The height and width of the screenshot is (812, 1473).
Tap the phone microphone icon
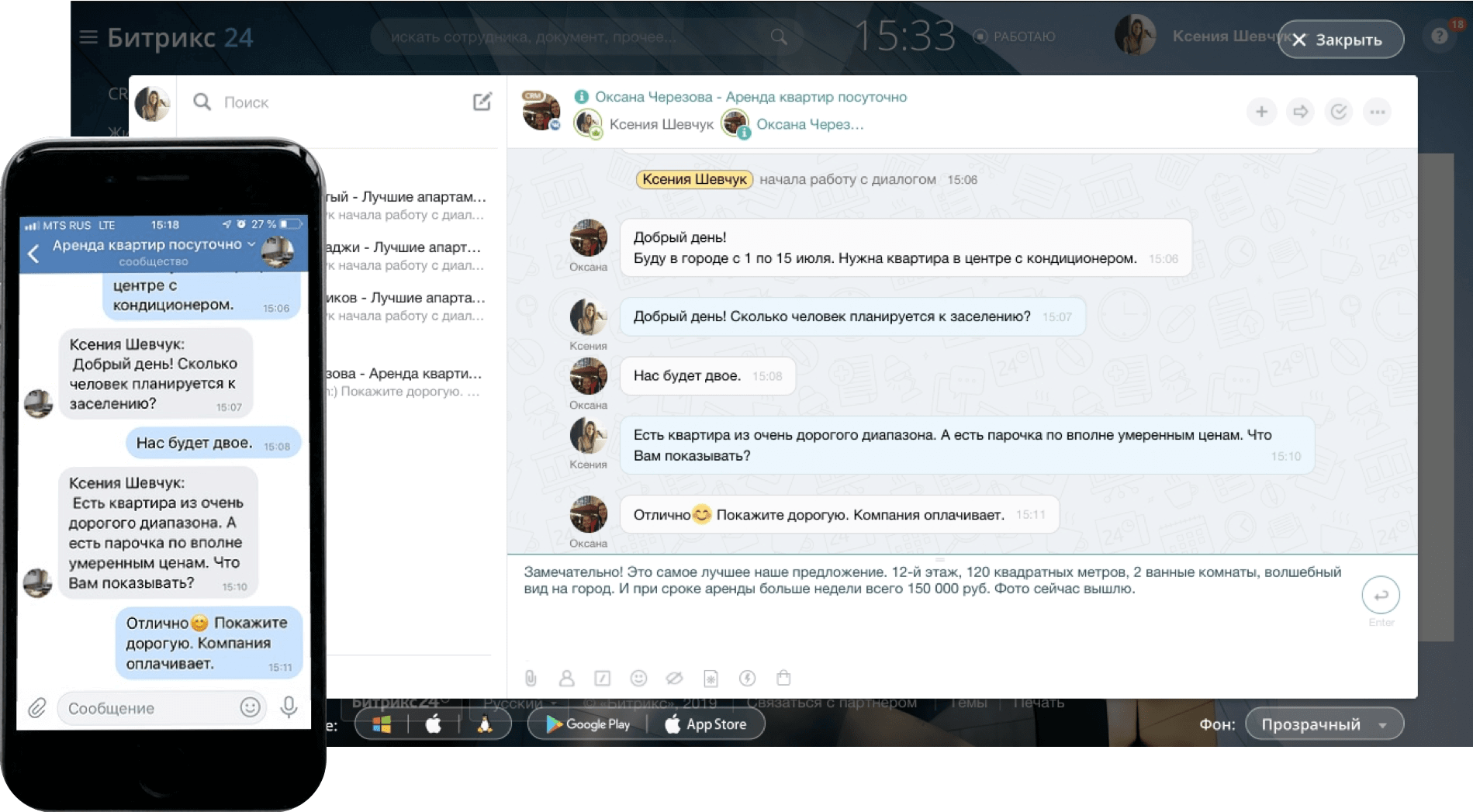point(289,707)
